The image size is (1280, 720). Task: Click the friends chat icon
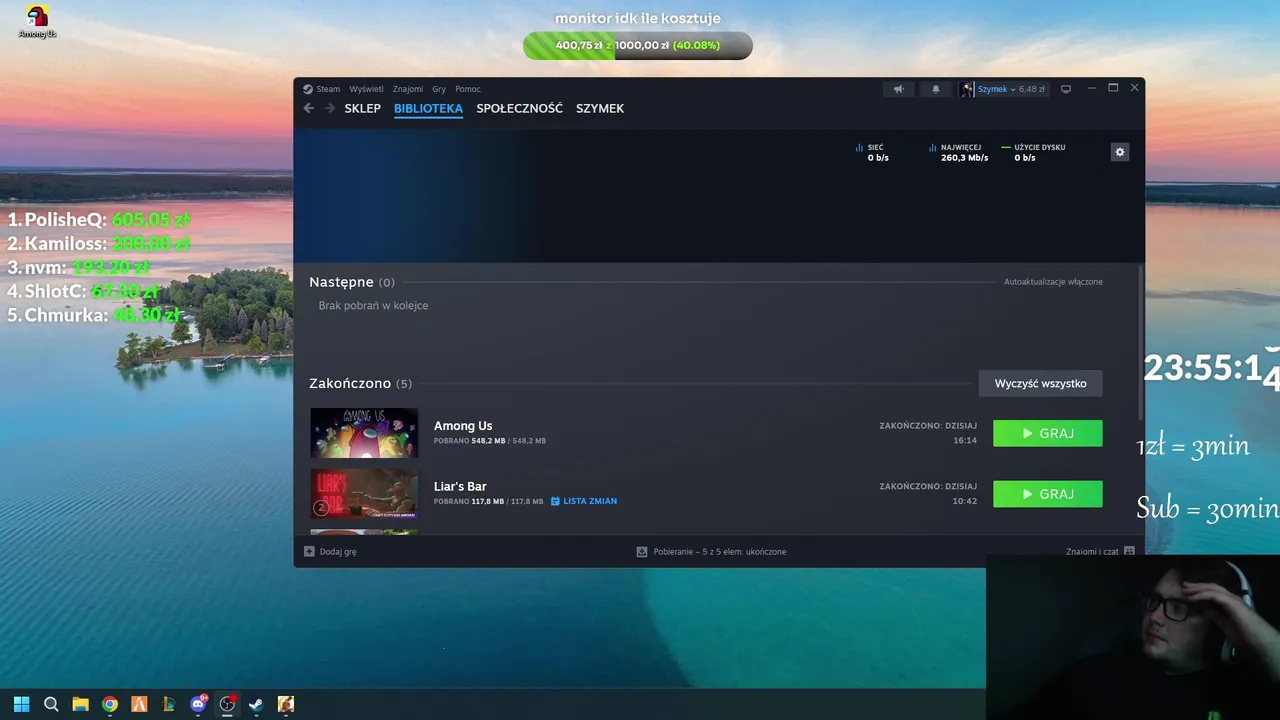(x=1129, y=551)
